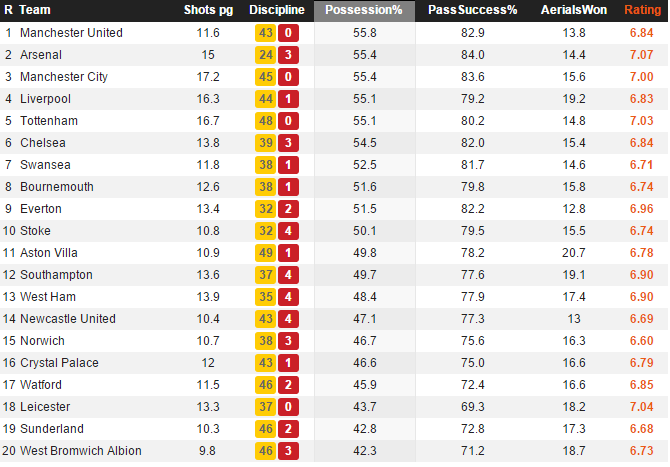Click the Discipline column header
The height and width of the screenshot is (467, 670).
pos(276,10)
